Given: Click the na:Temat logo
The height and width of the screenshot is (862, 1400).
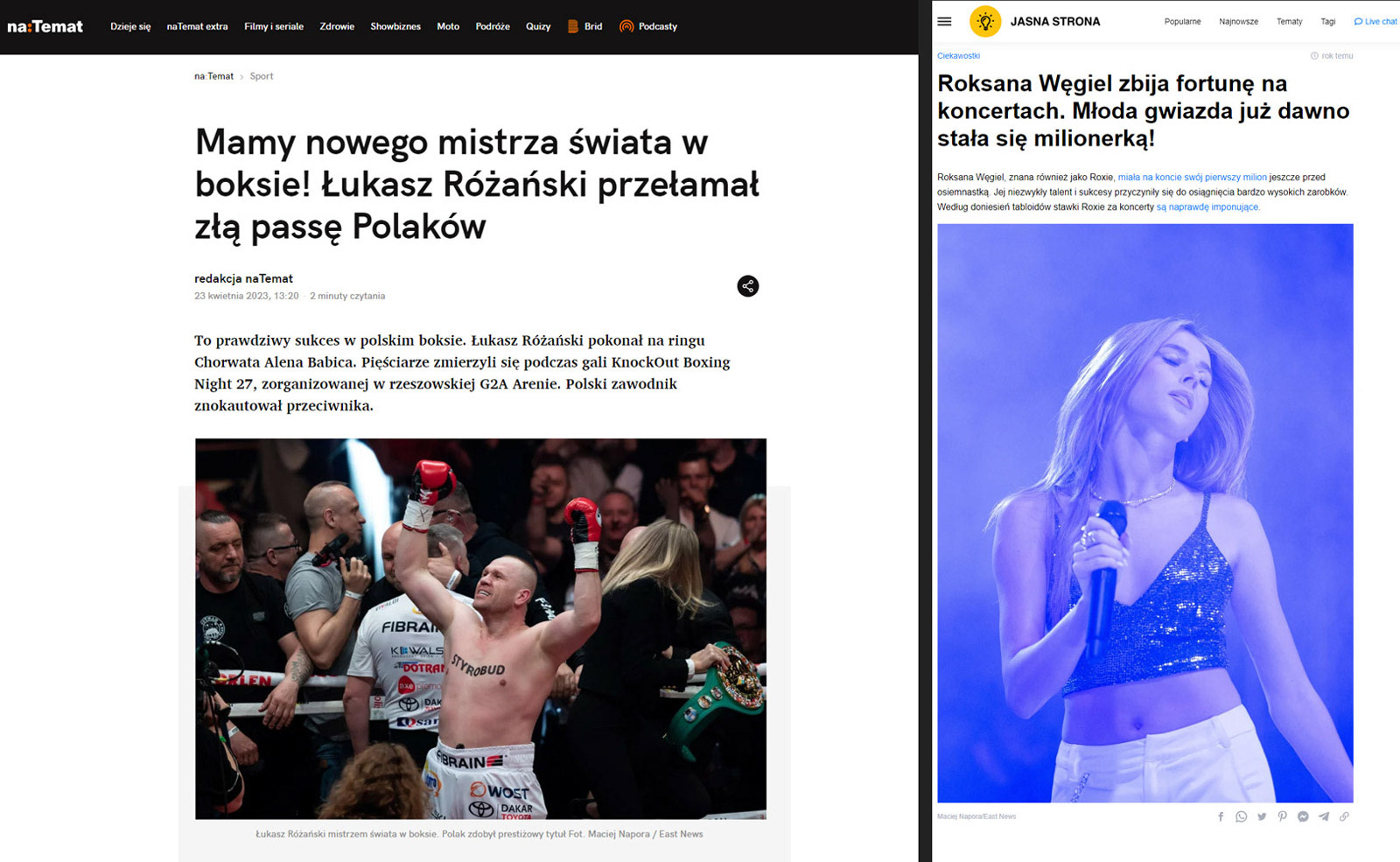Looking at the screenshot, I should tap(45, 26).
